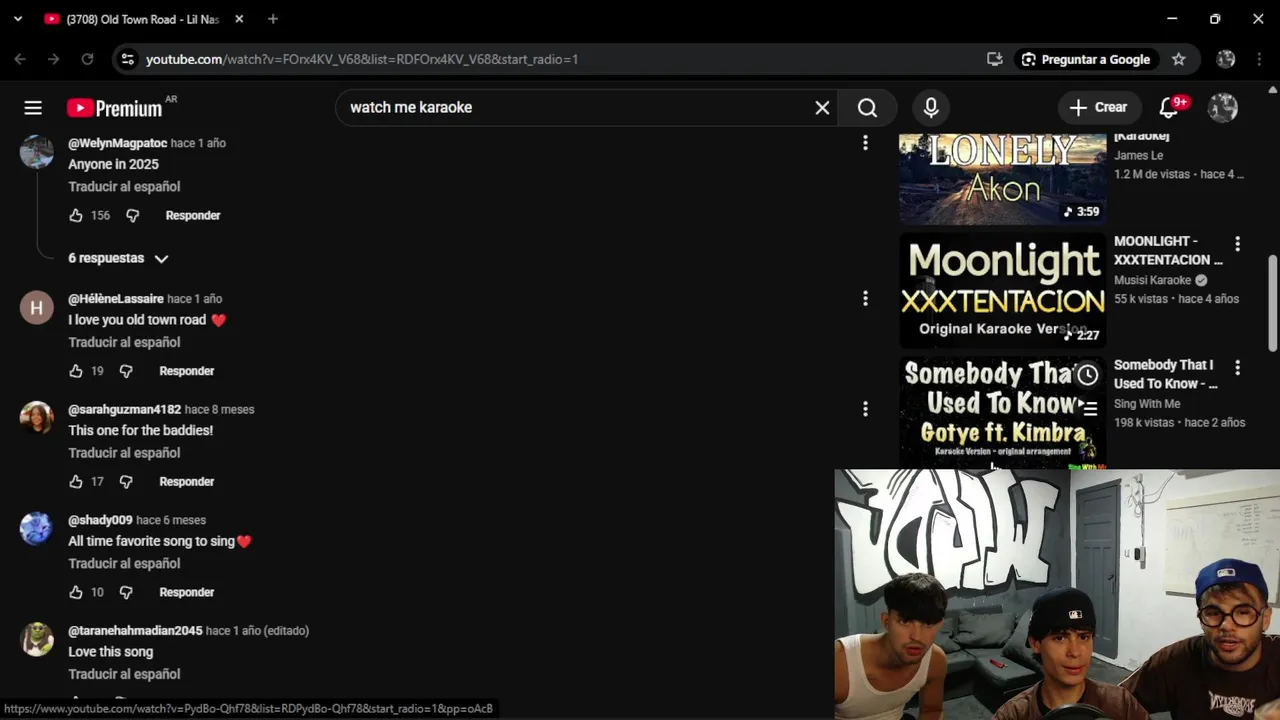Open @WelynMagpatoc's channel name link
Image resolution: width=1280 pixels, height=720 pixels.
coord(117,143)
